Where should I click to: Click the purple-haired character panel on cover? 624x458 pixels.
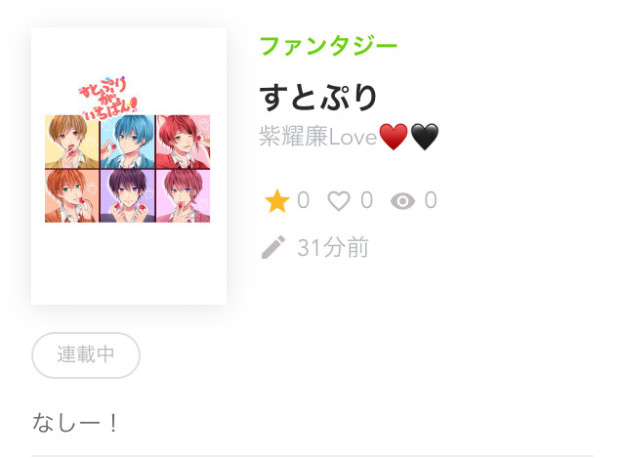(127, 196)
